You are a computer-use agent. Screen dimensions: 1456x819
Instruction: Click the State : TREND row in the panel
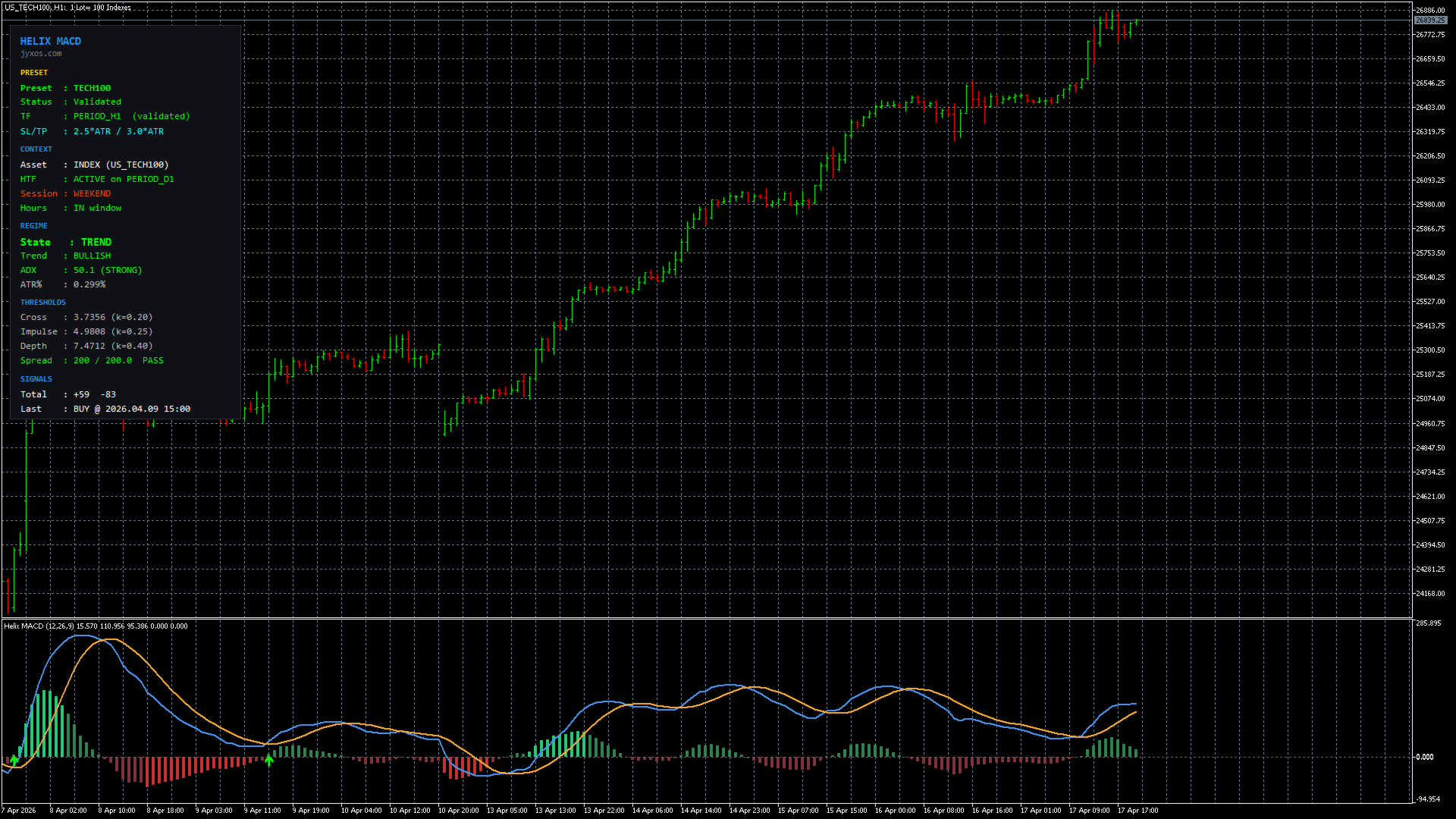66,242
